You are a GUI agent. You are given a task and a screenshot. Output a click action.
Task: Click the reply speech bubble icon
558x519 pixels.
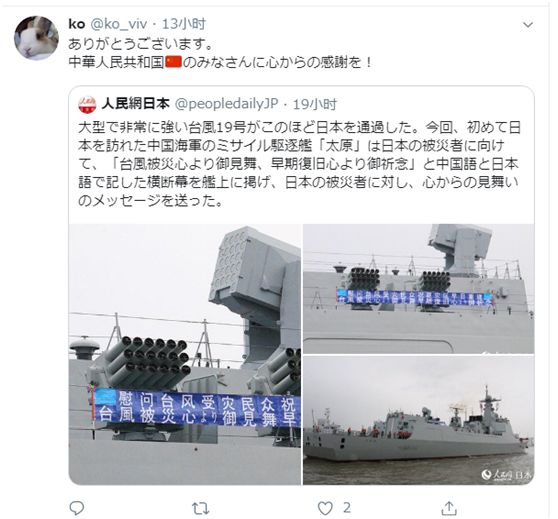(x=77, y=508)
